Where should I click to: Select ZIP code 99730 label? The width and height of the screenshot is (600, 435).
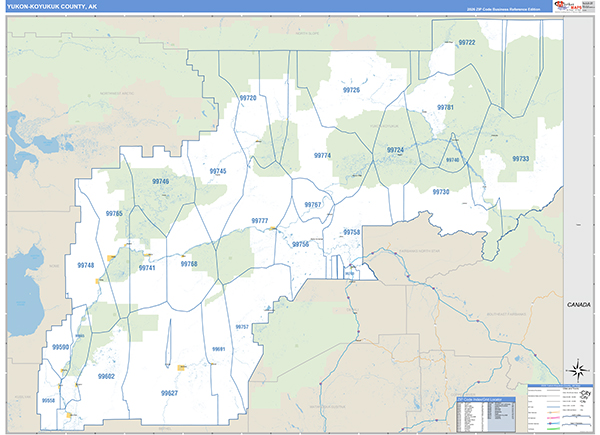coord(441,192)
